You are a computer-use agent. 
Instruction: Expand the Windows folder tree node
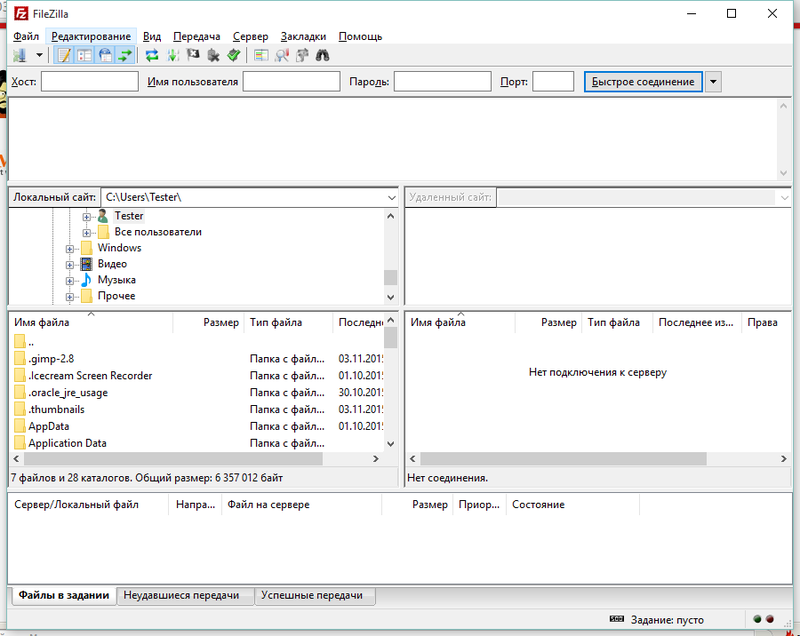[x=70, y=249]
